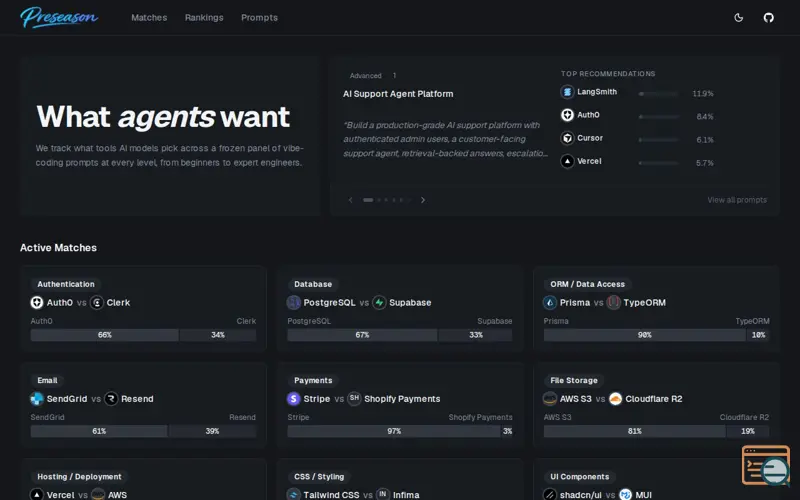Click the Preseason logo
The height and width of the screenshot is (500, 800).
point(59,17)
